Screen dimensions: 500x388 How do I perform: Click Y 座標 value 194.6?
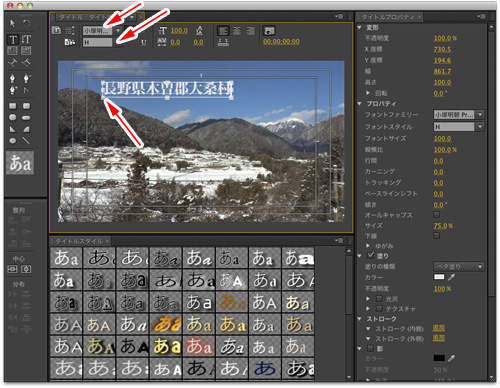(442, 60)
